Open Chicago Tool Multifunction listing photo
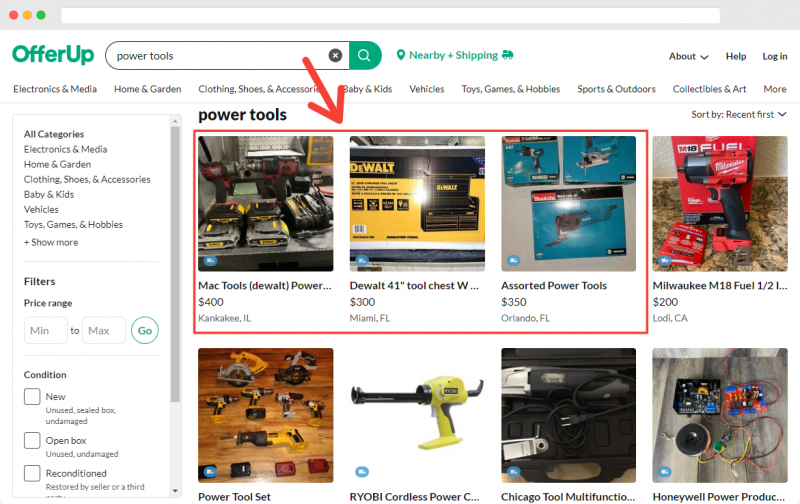This screenshot has width=800, height=504. [568, 415]
